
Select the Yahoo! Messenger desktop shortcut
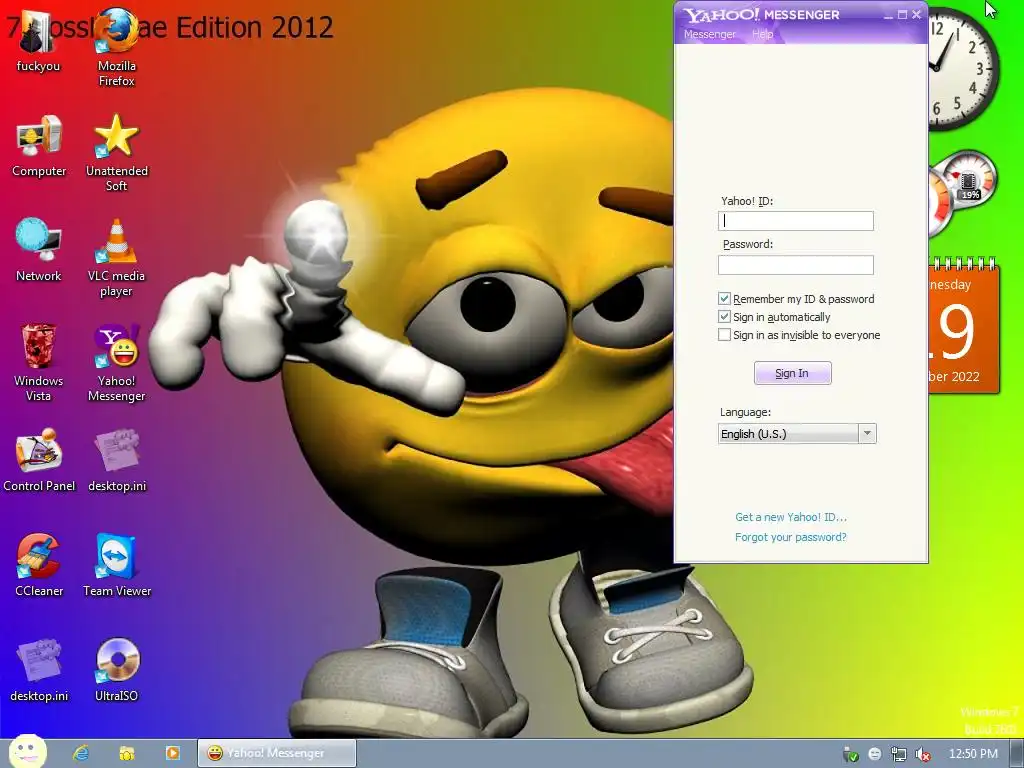[x=117, y=362]
